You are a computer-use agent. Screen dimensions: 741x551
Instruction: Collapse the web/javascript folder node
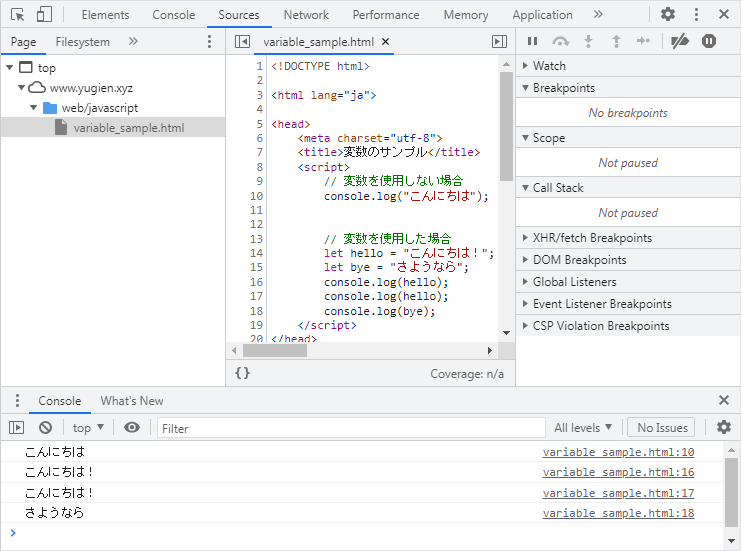(x=34, y=108)
